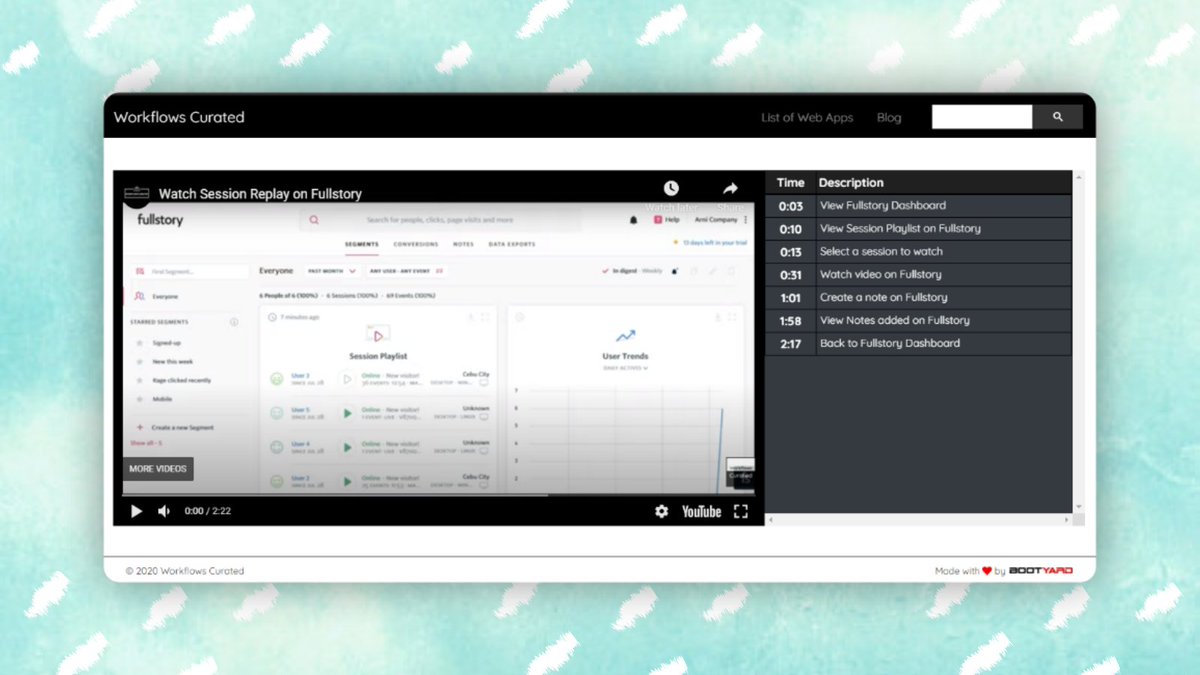Focus the site search input field
Viewport: 1200px width, 675px height.
point(982,117)
